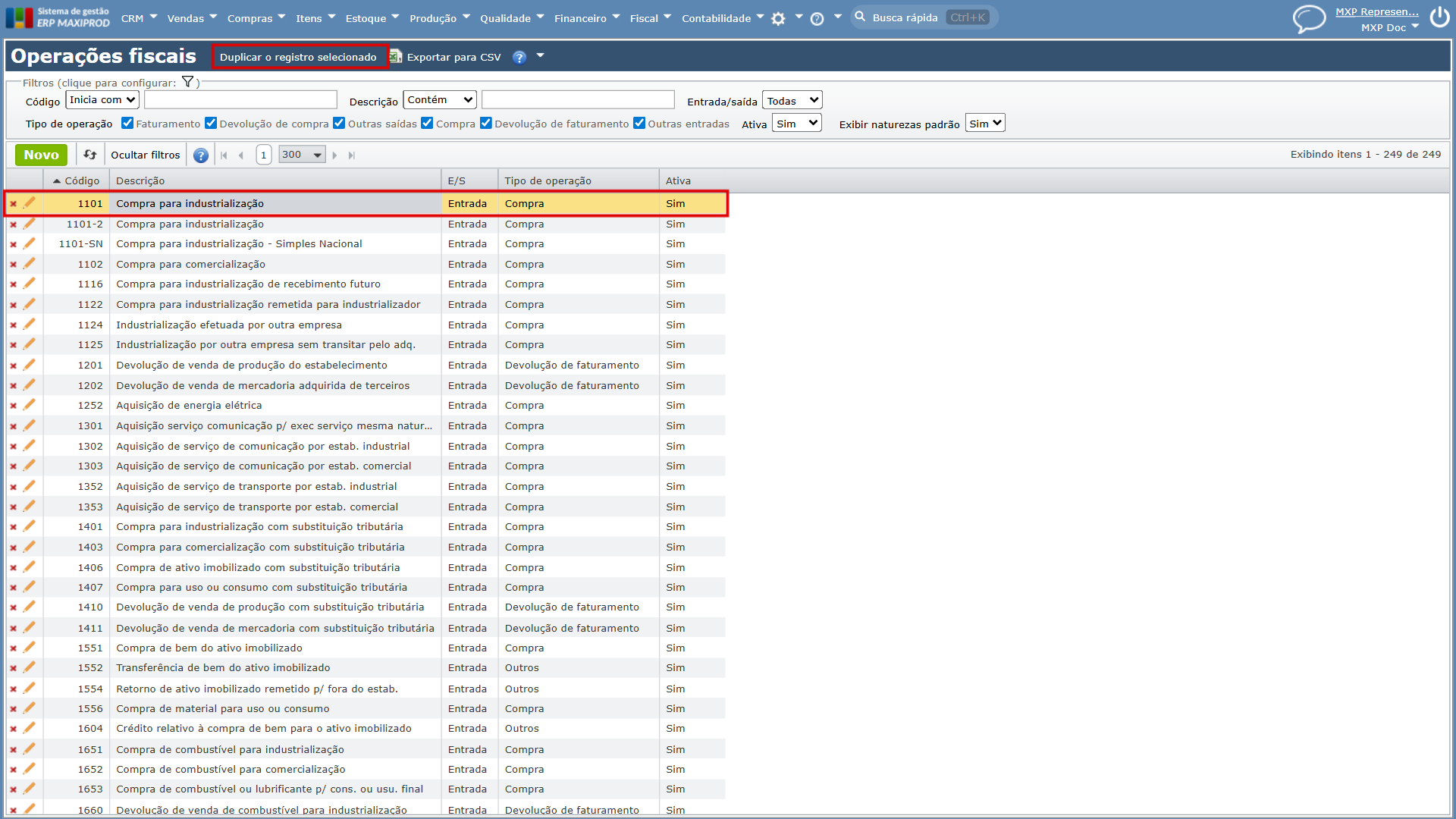This screenshot has height=819, width=1456.
Task: Toggle Outras entradas checkbox
Action: [639, 123]
